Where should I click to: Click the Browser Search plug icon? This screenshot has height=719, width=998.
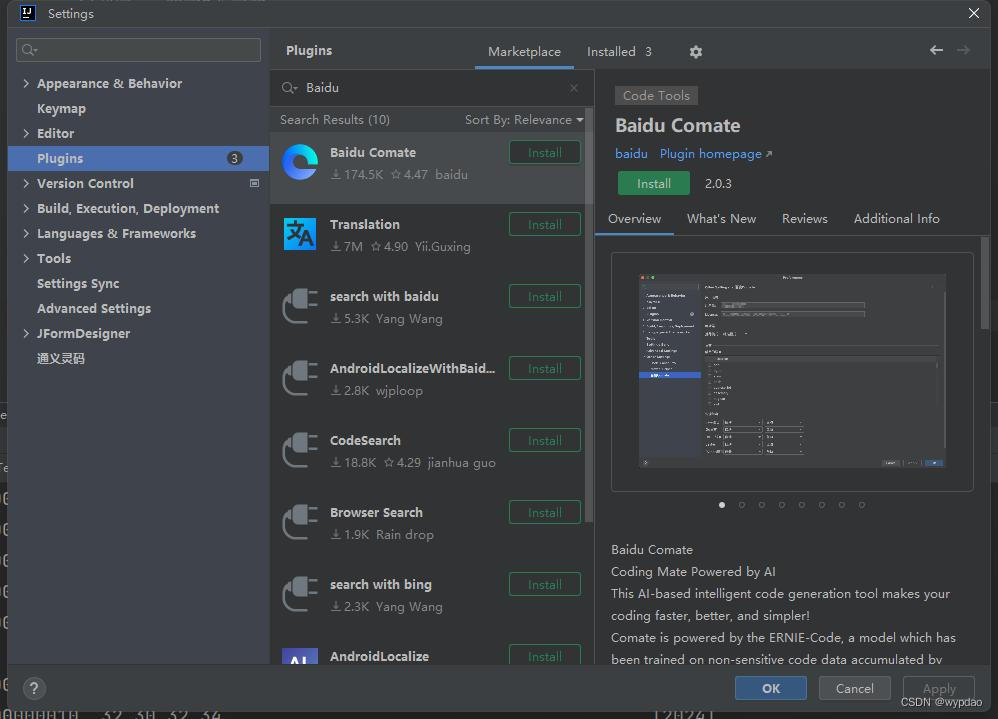(x=300, y=522)
